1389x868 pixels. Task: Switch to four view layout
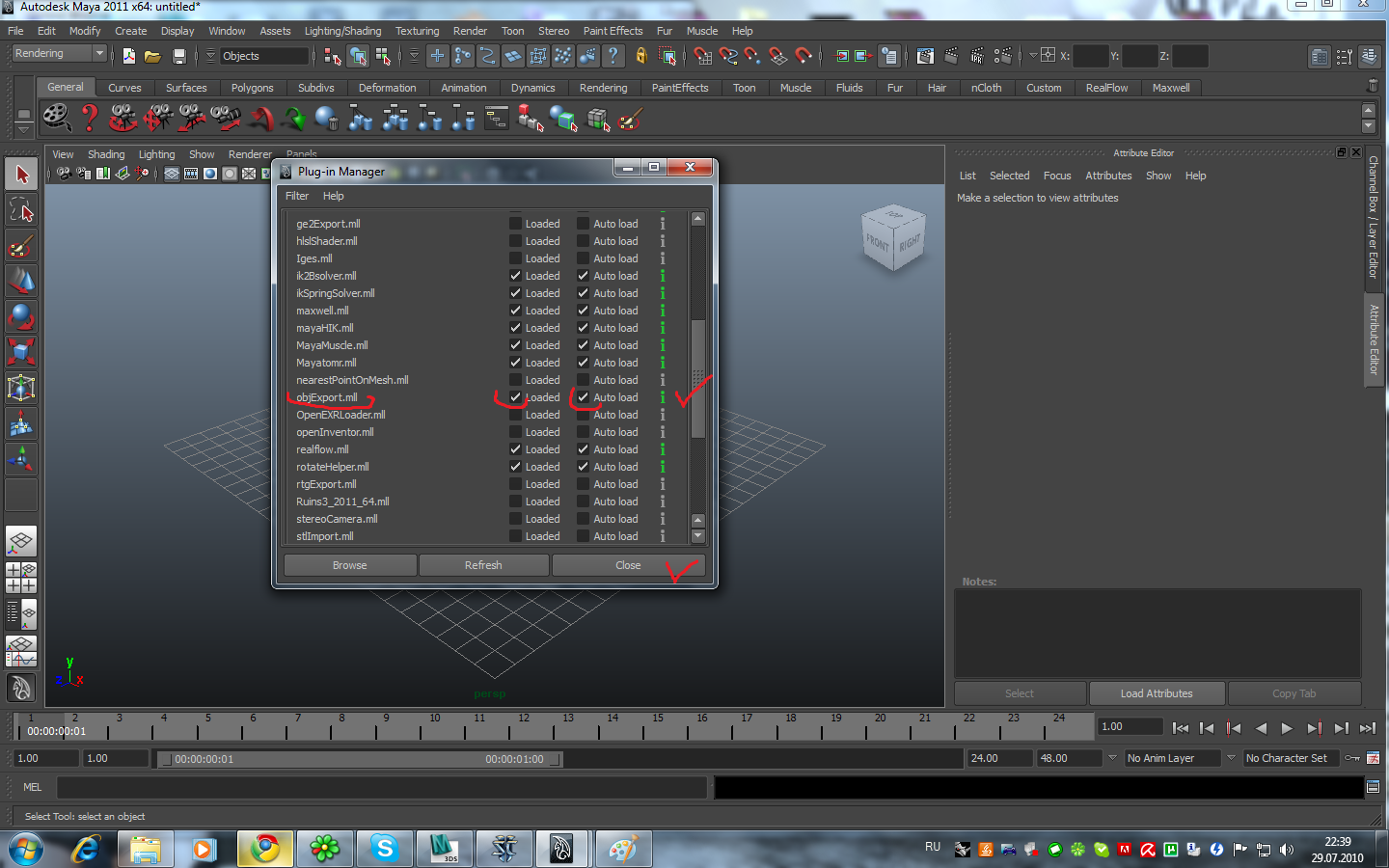click(x=21, y=577)
